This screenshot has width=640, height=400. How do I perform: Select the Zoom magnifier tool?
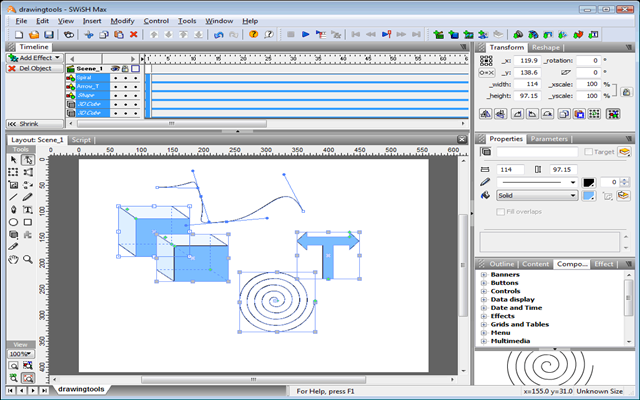tap(28, 259)
